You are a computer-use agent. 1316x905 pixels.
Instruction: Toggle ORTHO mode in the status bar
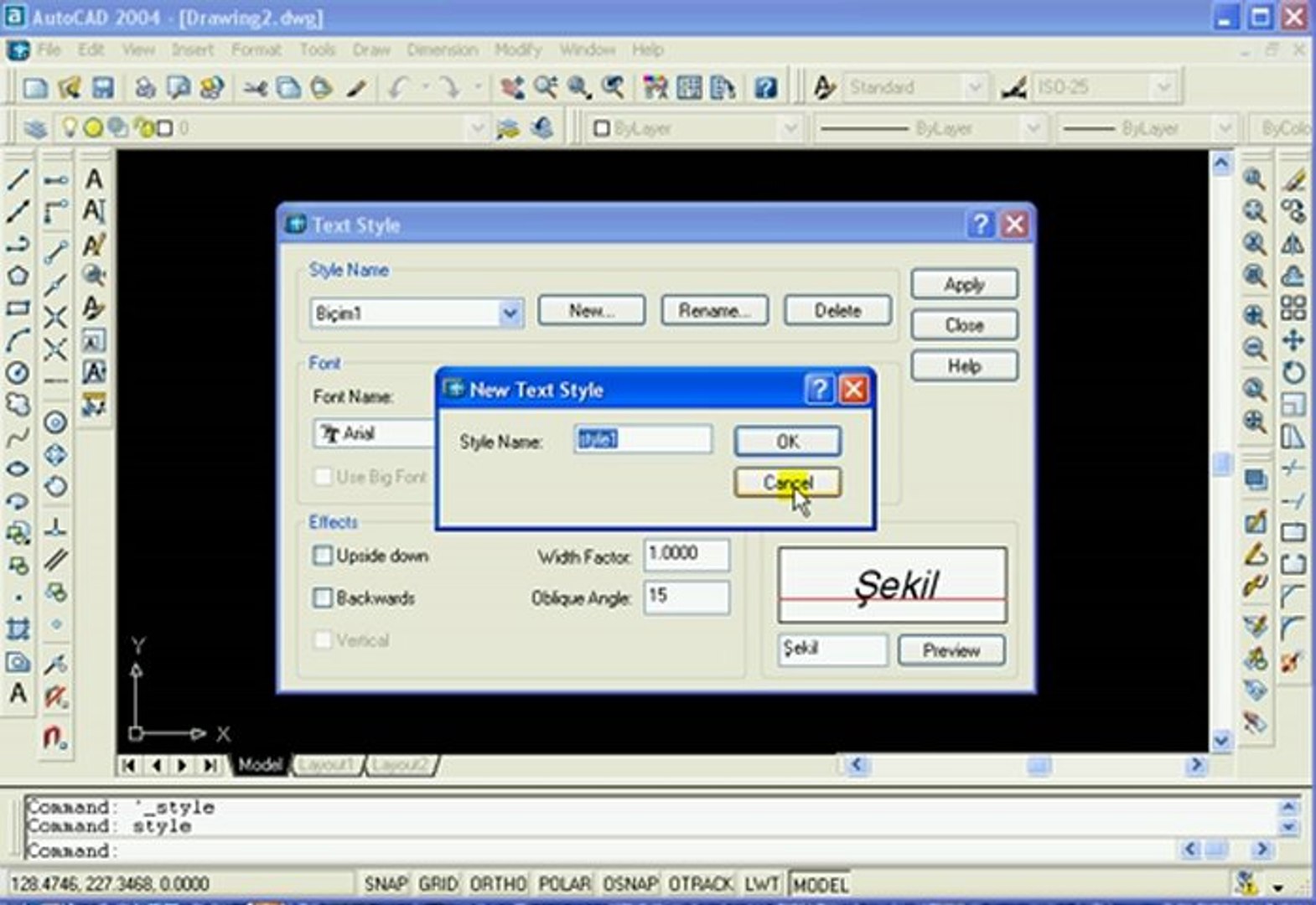[498, 884]
